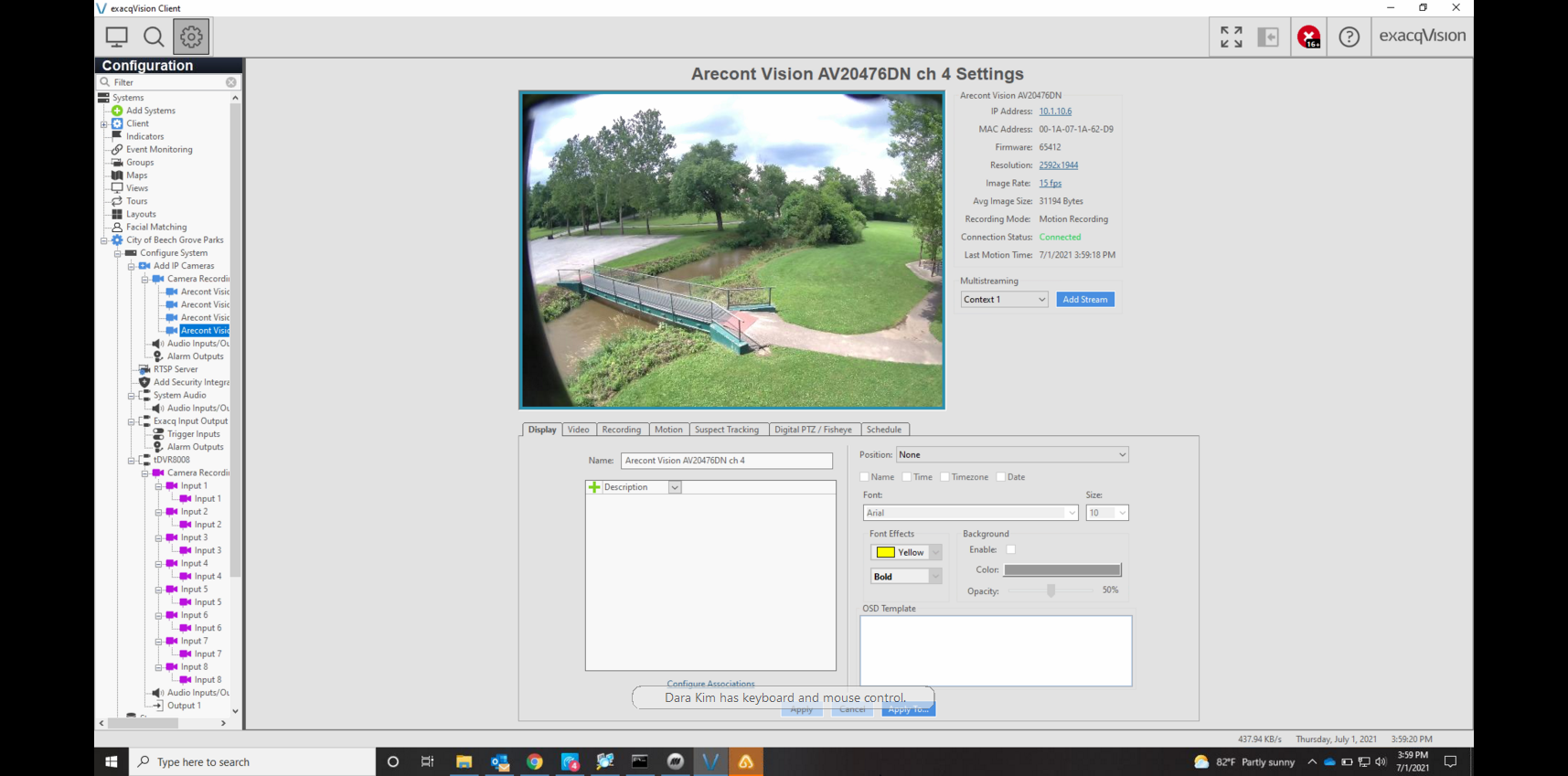
Task: Enable the Date OSD checkbox
Action: coord(1000,477)
